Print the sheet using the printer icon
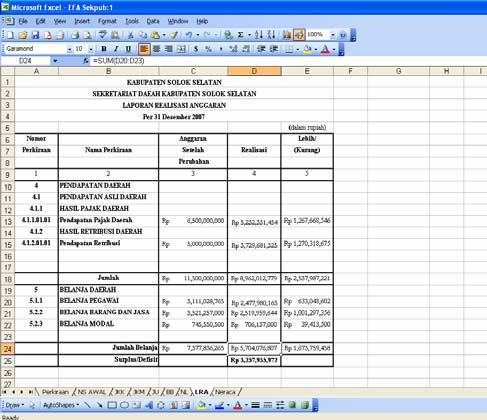The image size is (487, 420). pos(75,35)
